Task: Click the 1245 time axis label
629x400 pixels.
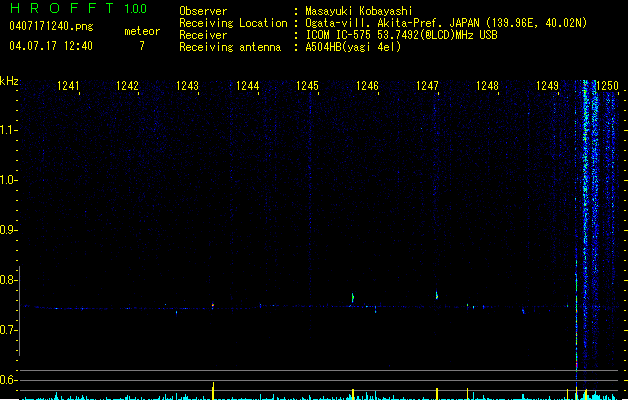Action: pyautogui.click(x=307, y=86)
